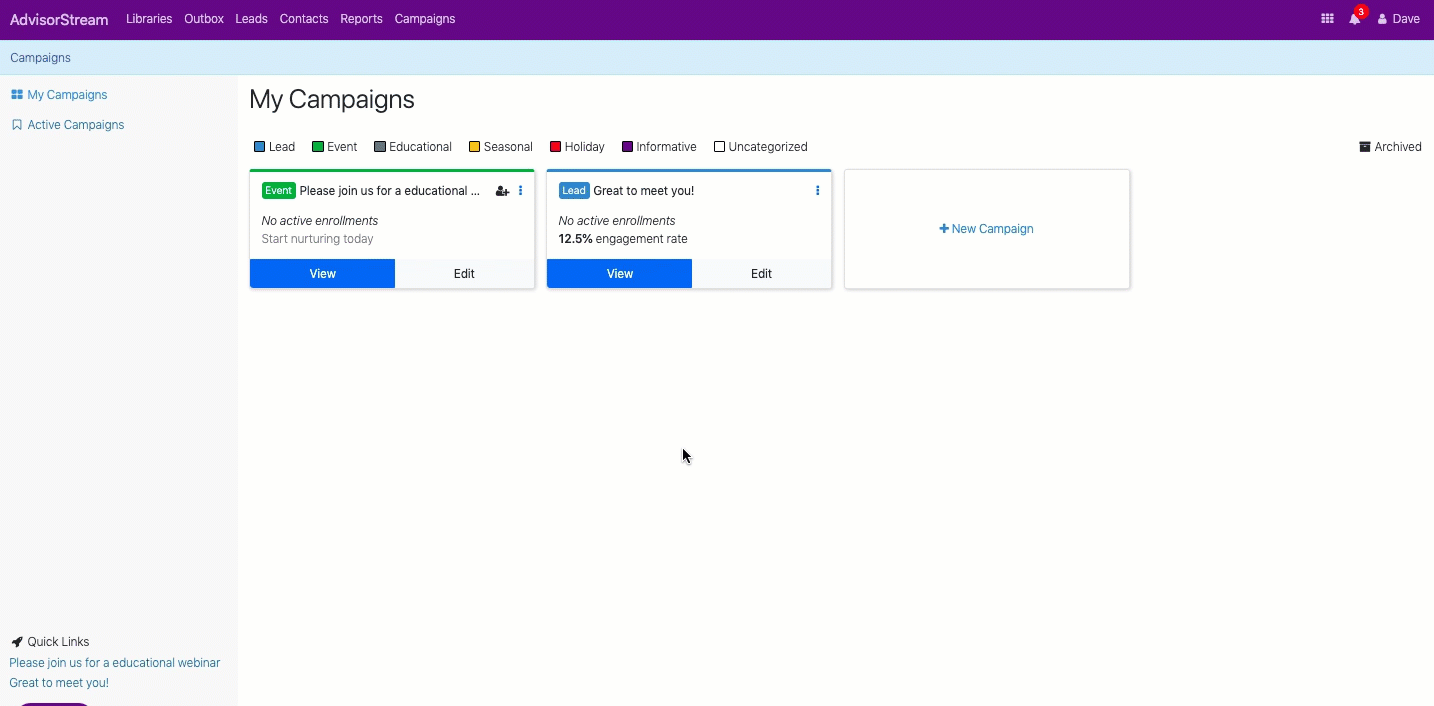The width and height of the screenshot is (1434, 706).
Task: Open Active Campaigns in sidebar
Action: [76, 125]
